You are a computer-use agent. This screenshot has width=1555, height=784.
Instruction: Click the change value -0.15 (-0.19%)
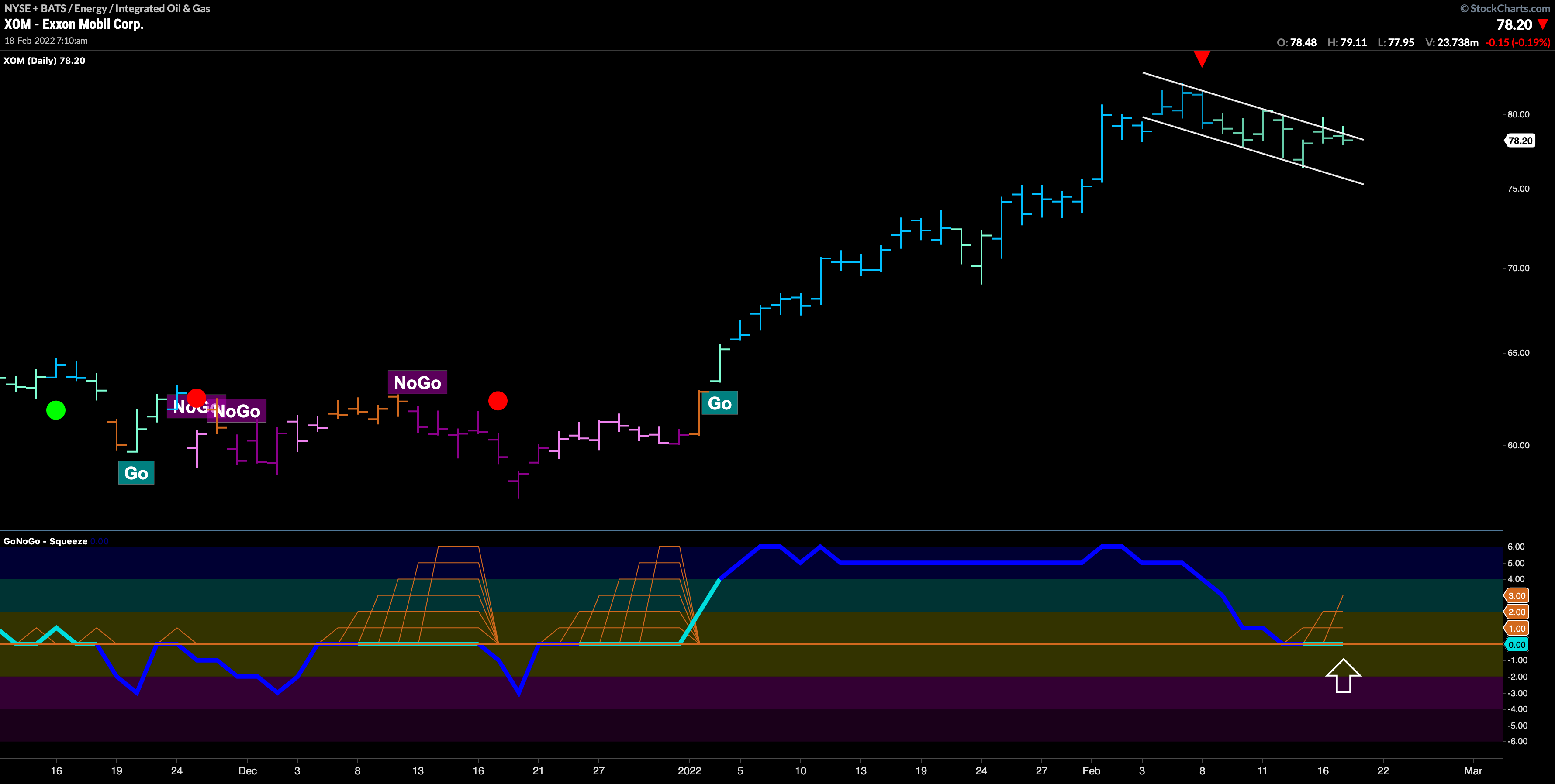(x=1517, y=42)
